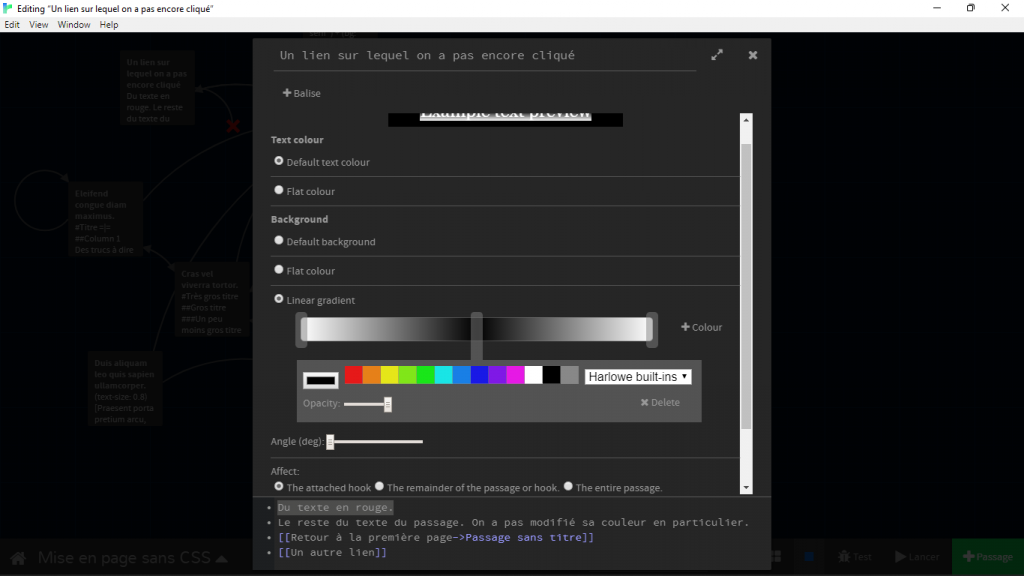Select Flat colour under Text colour
Image resolution: width=1024 pixels, height=576 pixels.
pyautogui.click(x=279, y=190)
